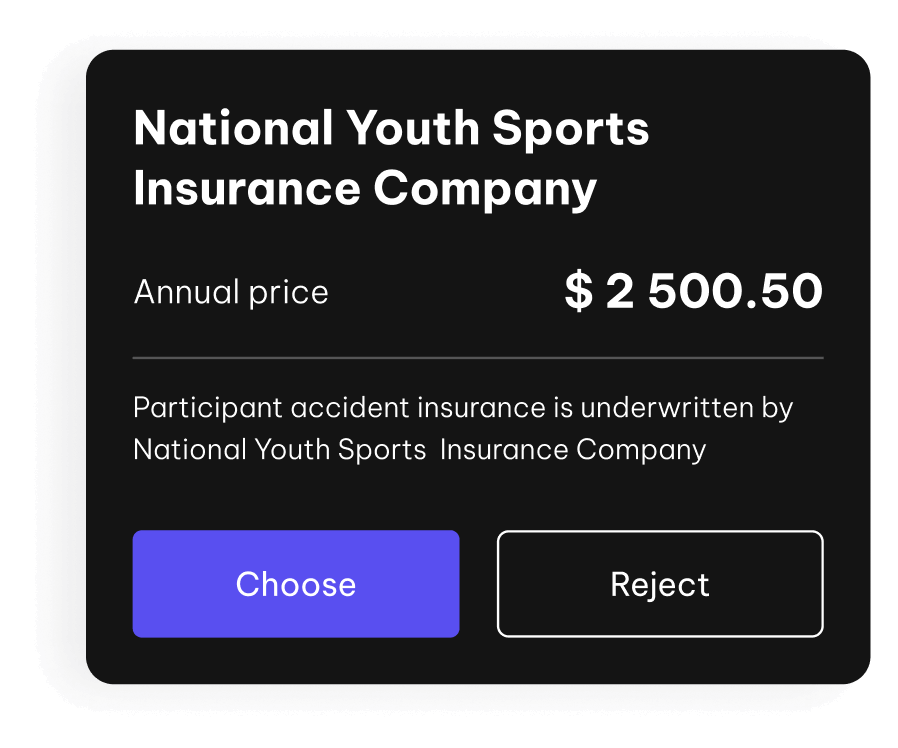The height and width of the screenshot is (748, 898).
Task: Accept this insurance offer with the purple button
Action: point(296,584)
